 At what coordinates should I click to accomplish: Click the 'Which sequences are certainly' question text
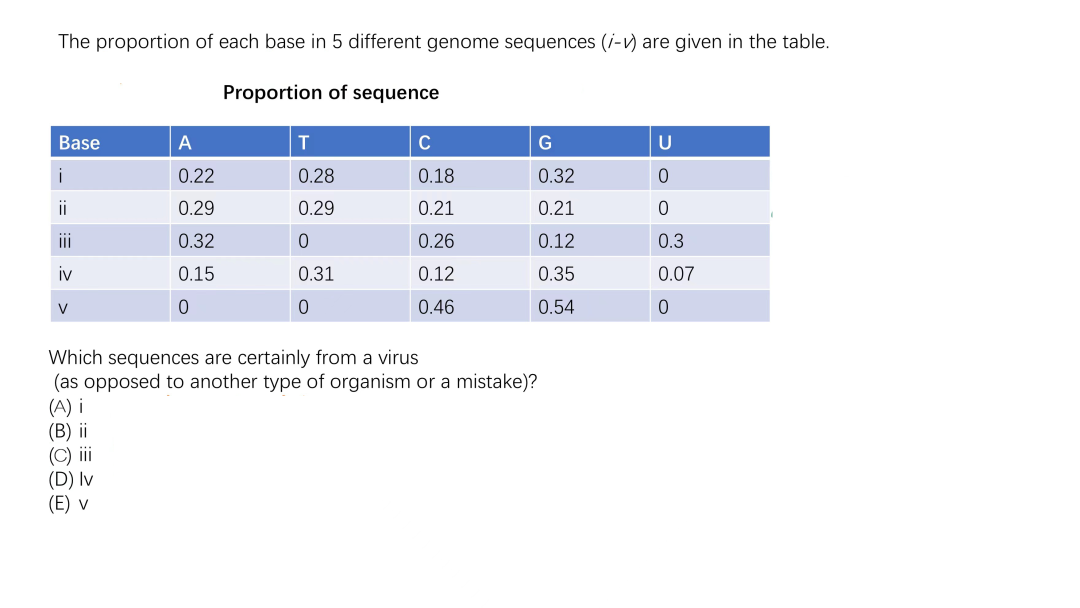[x=233, y=358]
